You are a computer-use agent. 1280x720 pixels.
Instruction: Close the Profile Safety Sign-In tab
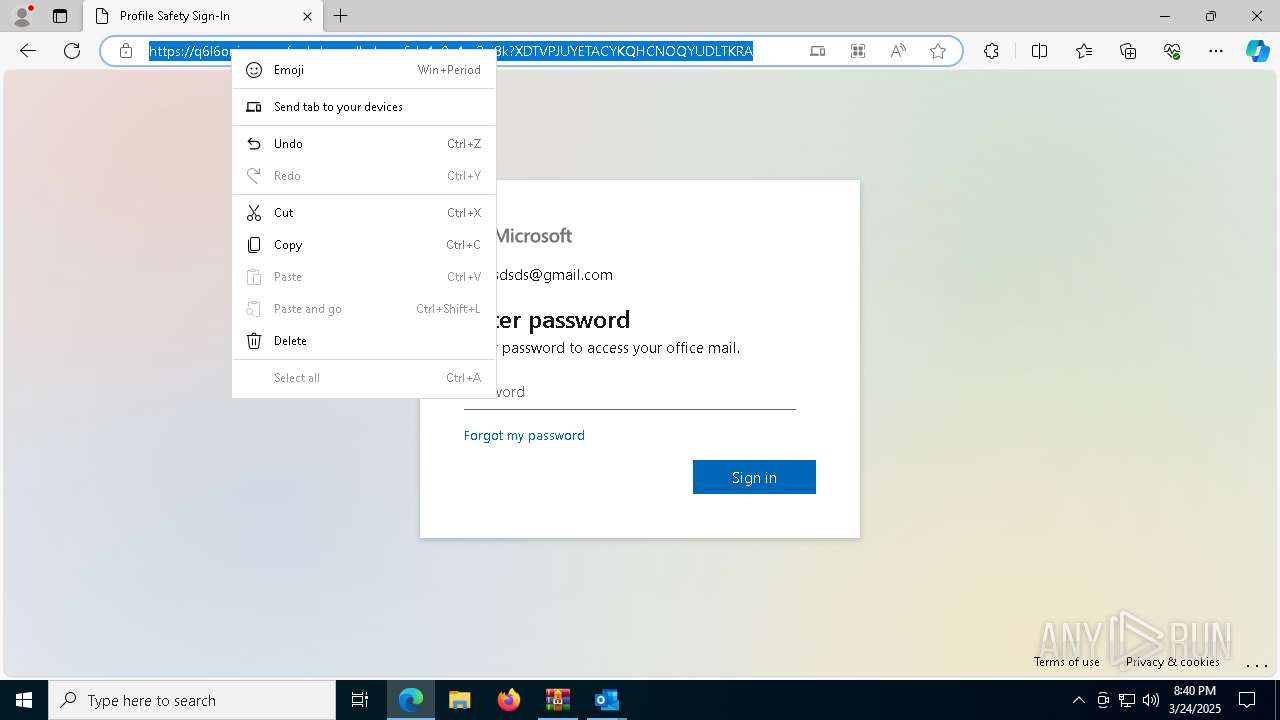tap(307, 16)
